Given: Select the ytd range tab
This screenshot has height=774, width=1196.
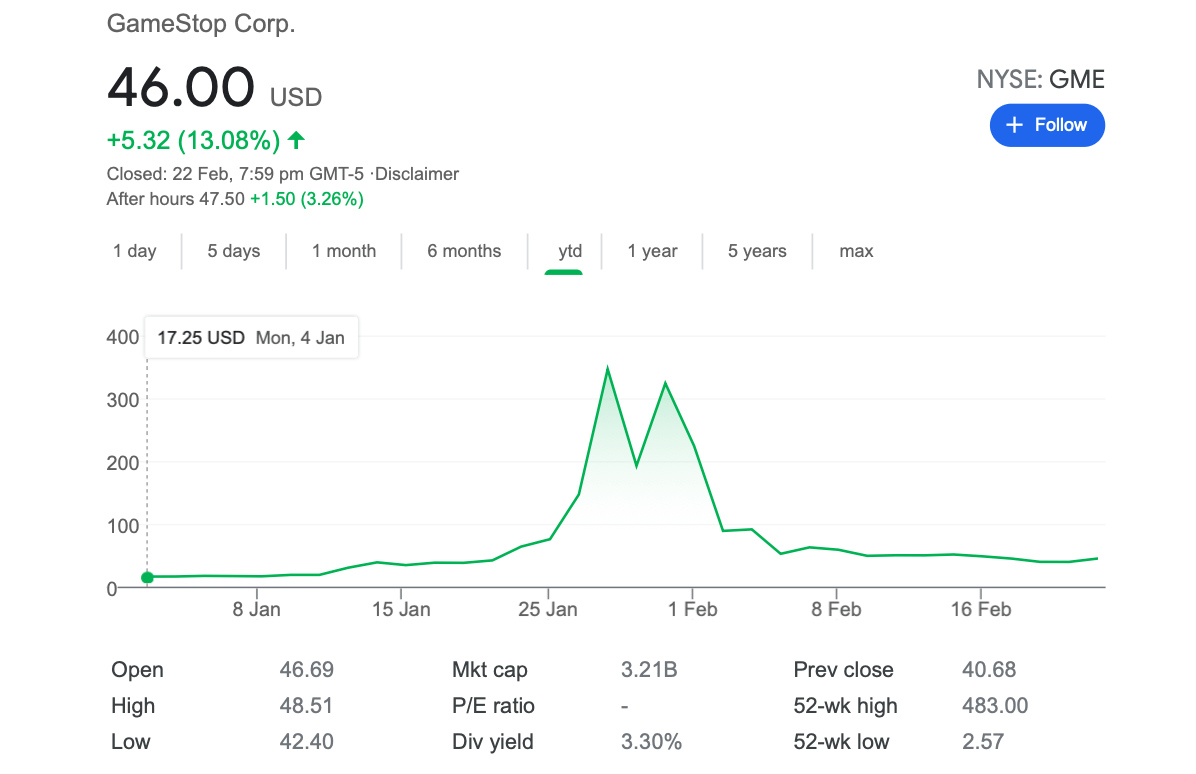Looking at the screenshot, I should click(570, 252).
